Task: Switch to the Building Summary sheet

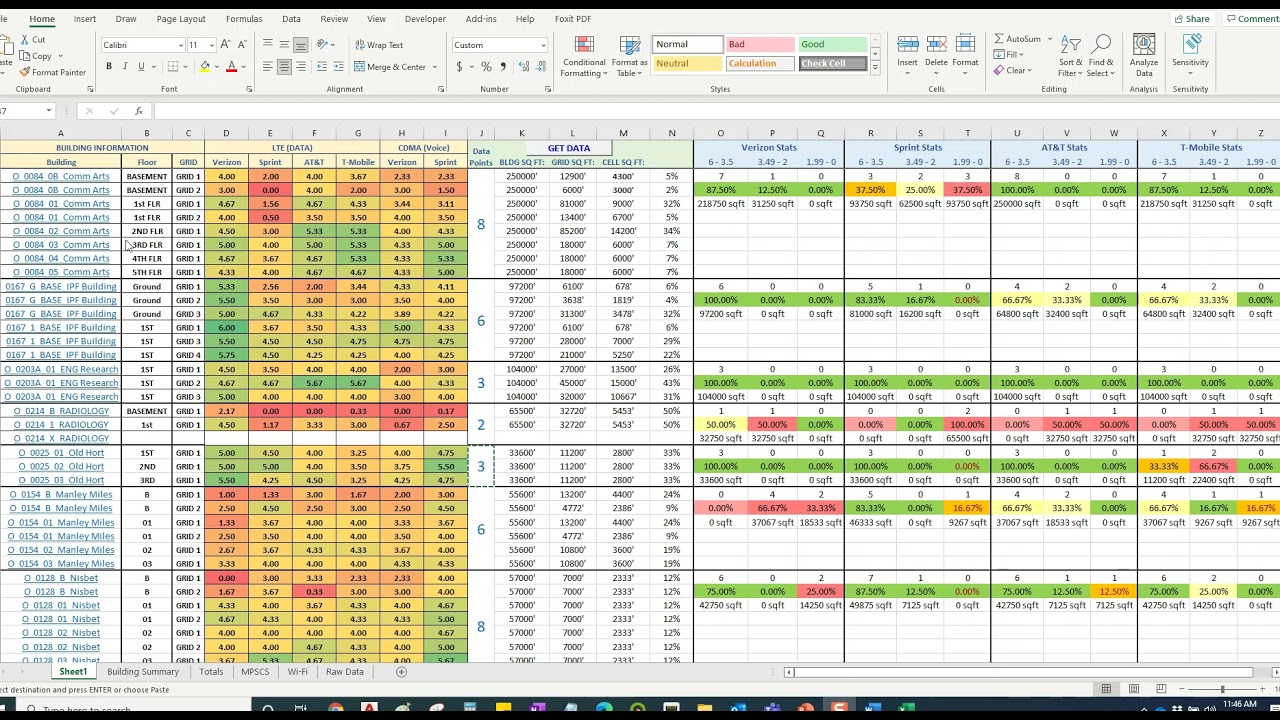Action: pos(143,672)
